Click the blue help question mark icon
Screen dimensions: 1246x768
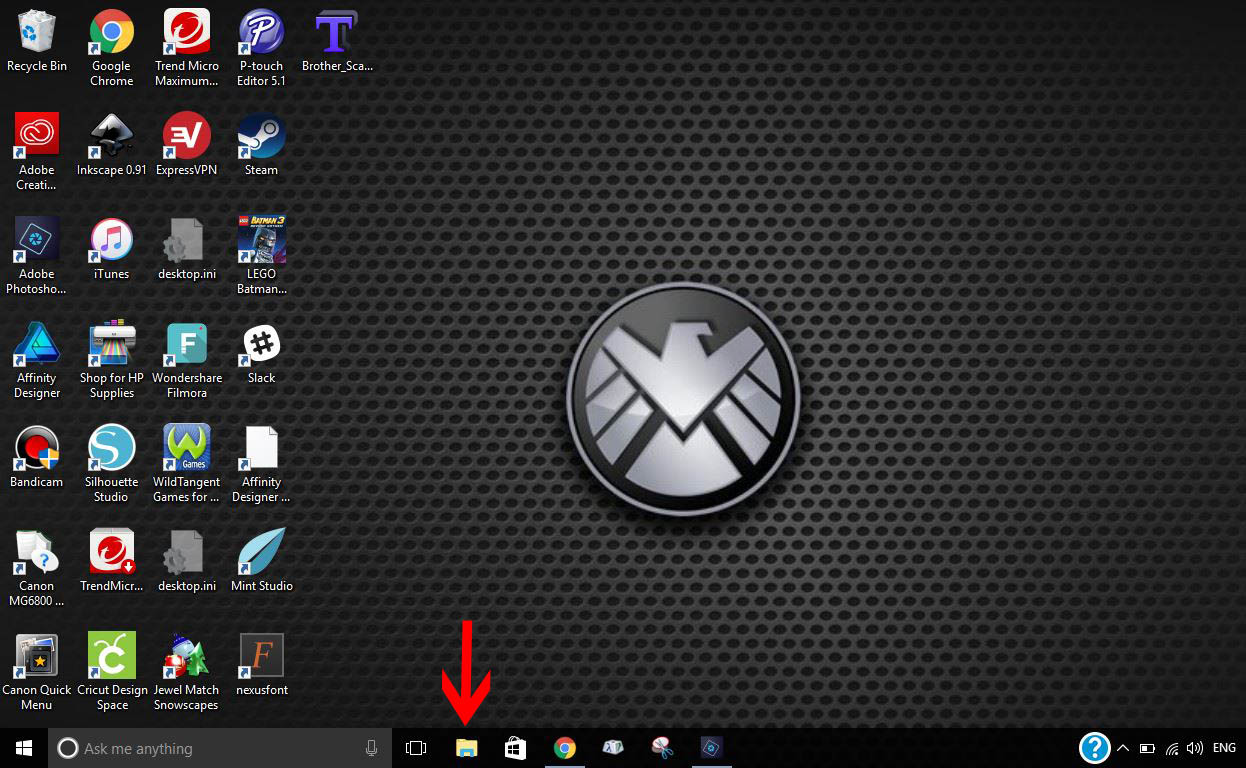[x=1095, y=748]
